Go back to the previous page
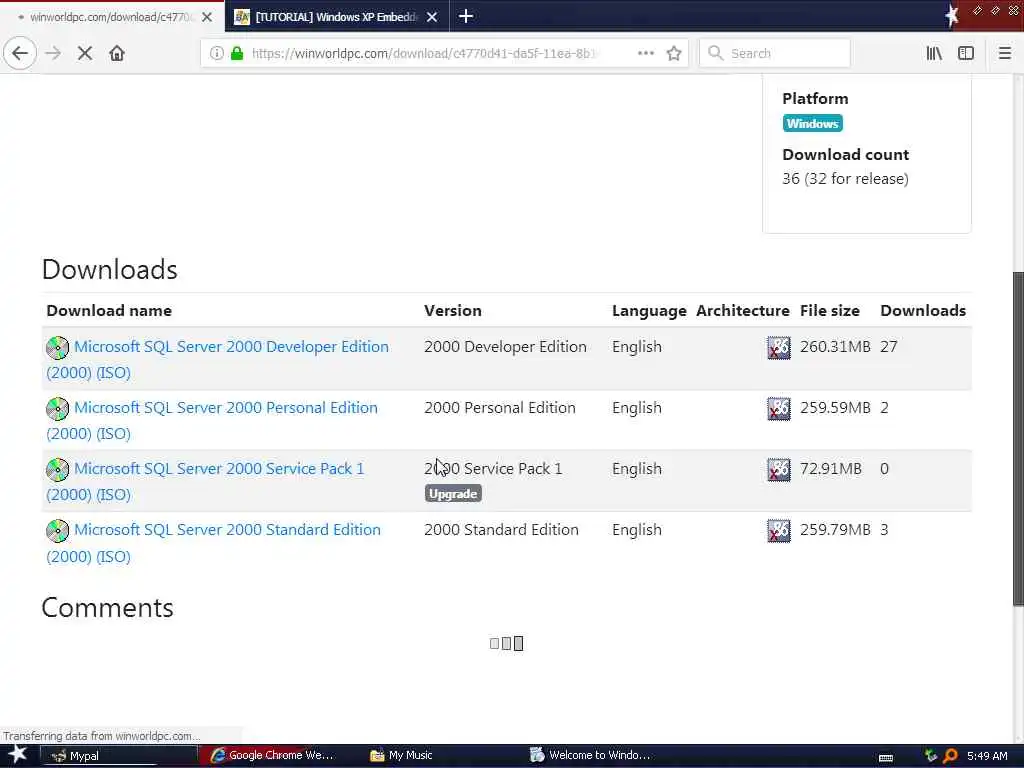This screenshot has width=1024, height=768. tap(20, 53)
